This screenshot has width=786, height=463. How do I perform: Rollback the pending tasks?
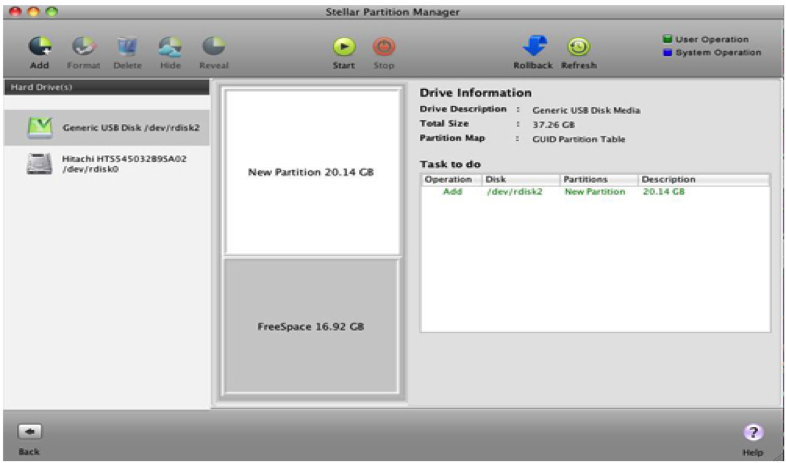[534, 46]
